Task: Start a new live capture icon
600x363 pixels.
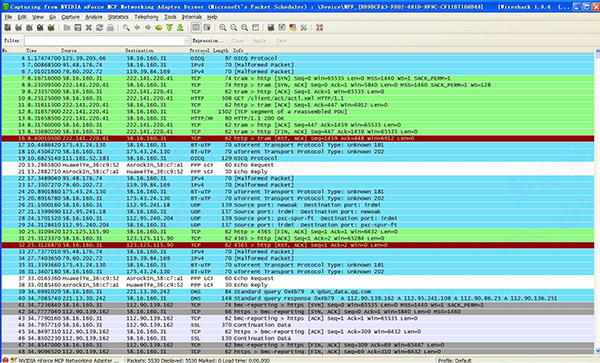Action: coord(29,28)
